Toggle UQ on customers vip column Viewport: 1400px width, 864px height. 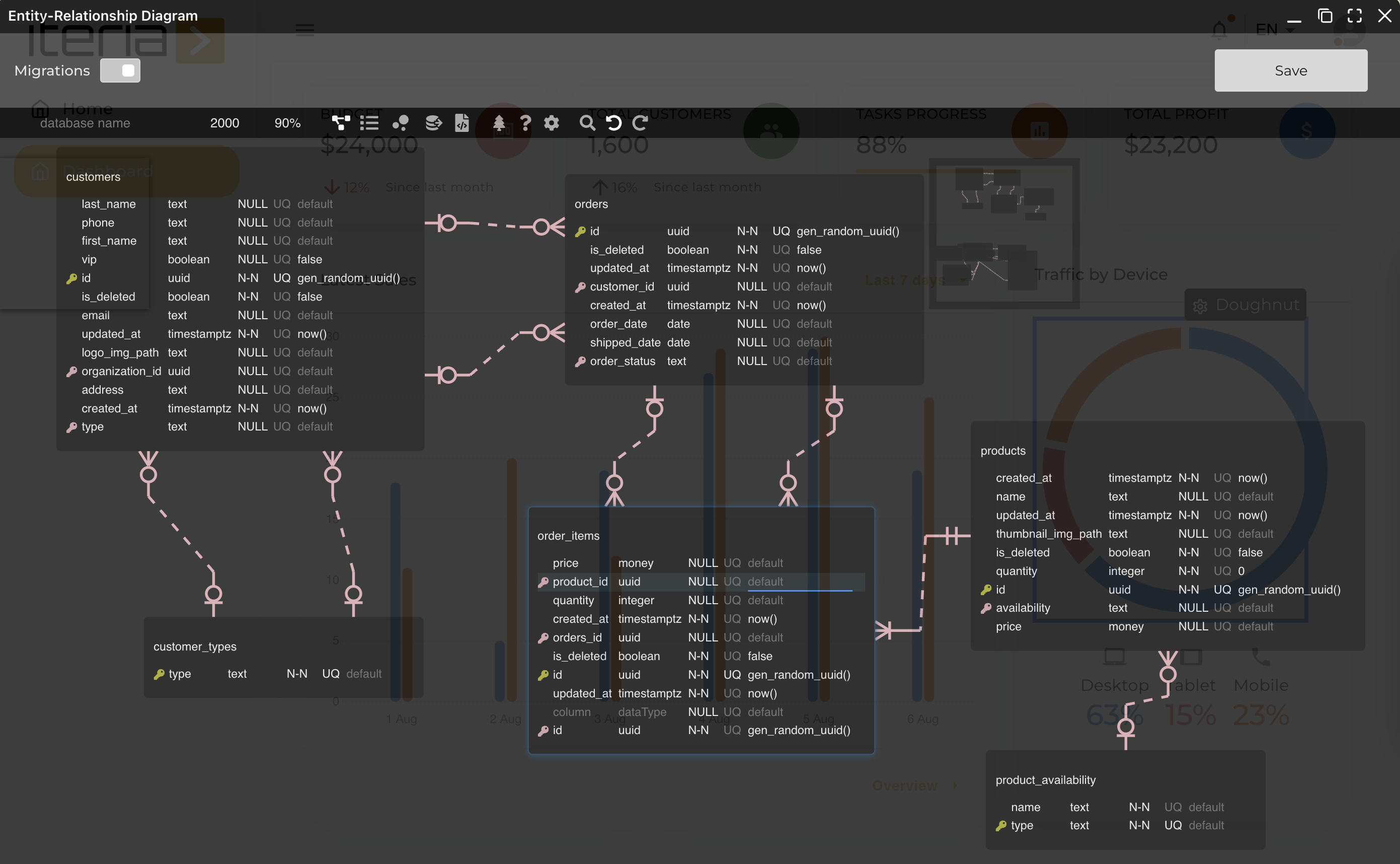(x=281, y=259)
